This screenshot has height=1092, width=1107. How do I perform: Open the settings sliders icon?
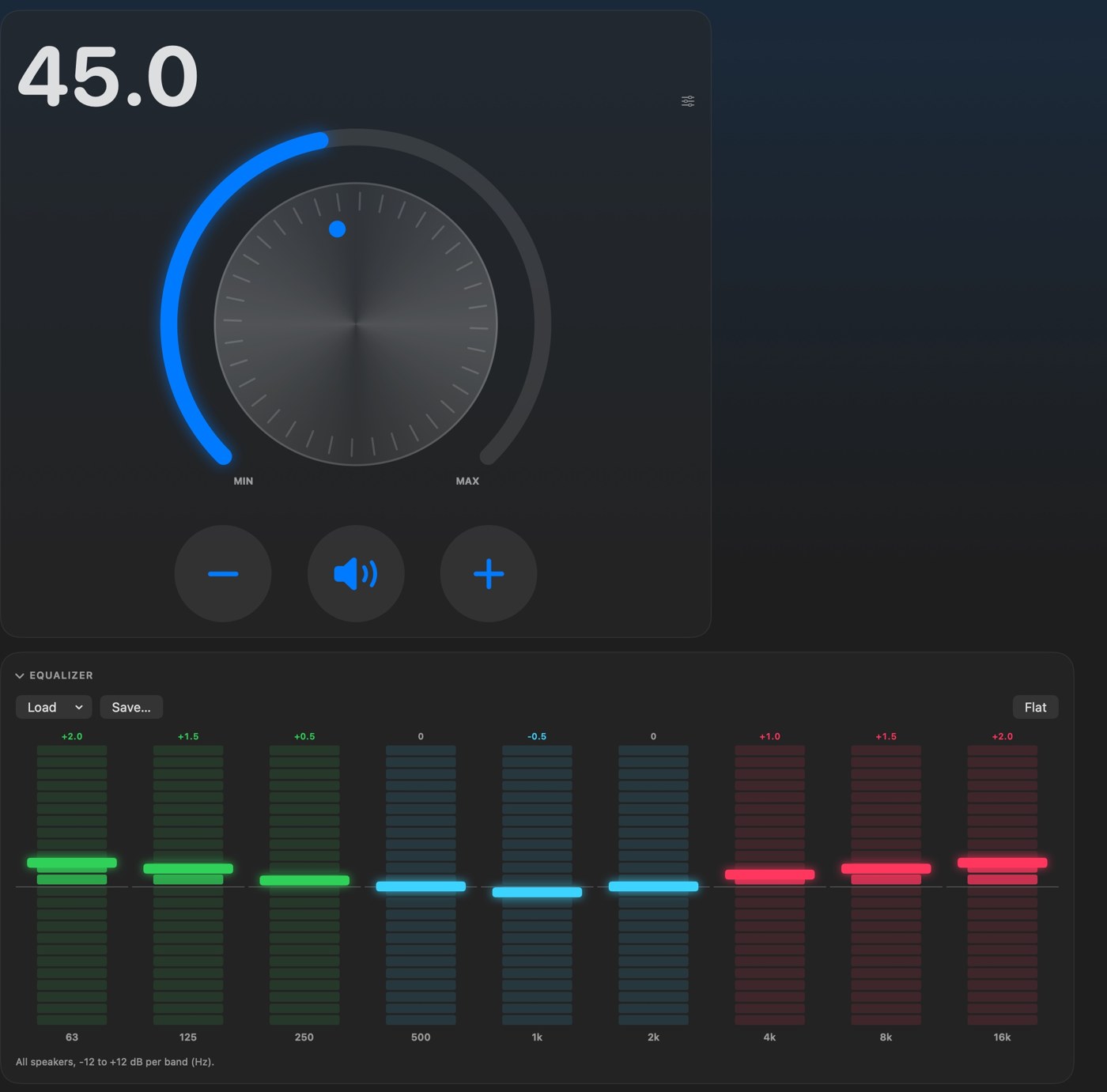[x=688, y=101]
